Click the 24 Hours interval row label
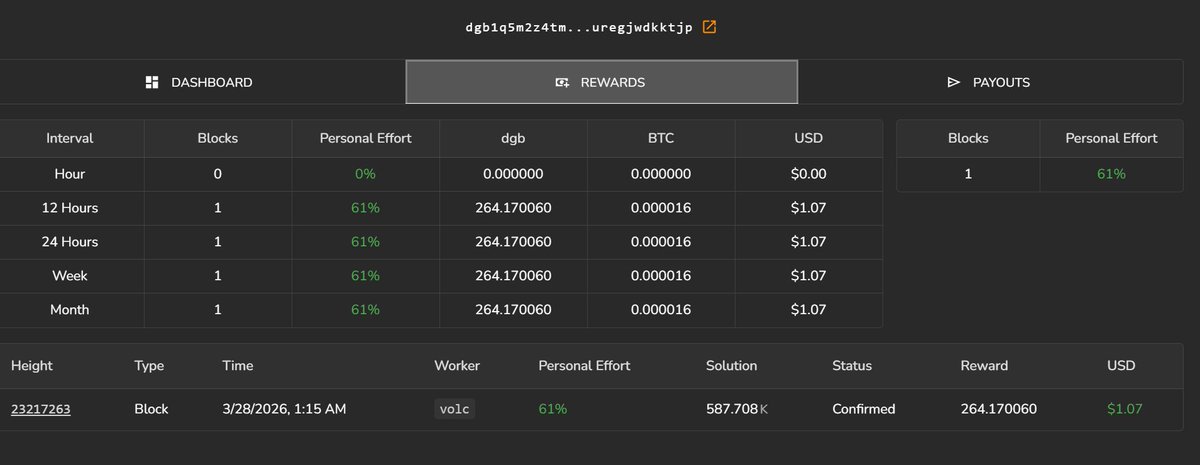The height and width of the screenshot is (465, 1200). (70, 242)
